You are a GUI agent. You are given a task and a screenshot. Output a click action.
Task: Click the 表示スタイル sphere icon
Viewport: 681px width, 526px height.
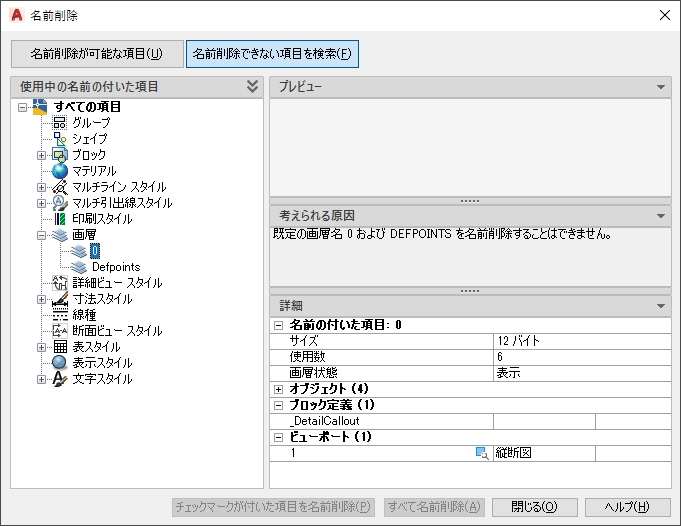59,362
